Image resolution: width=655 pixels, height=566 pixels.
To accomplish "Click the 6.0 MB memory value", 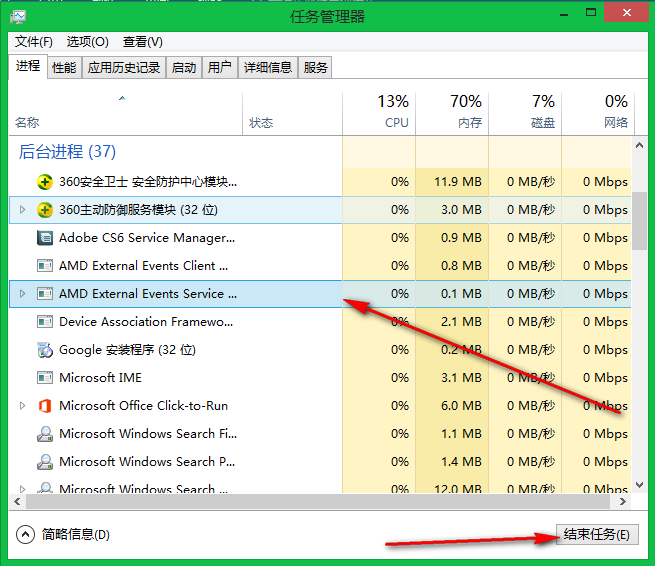I will click(x=461, y=406).
